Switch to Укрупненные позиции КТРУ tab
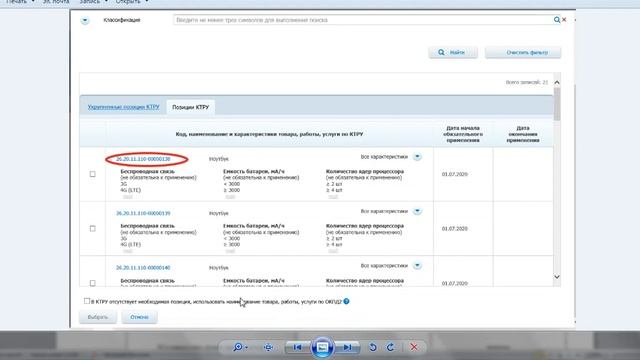The image size is (640, 360). pyautogui.click(x=123, y=107)
